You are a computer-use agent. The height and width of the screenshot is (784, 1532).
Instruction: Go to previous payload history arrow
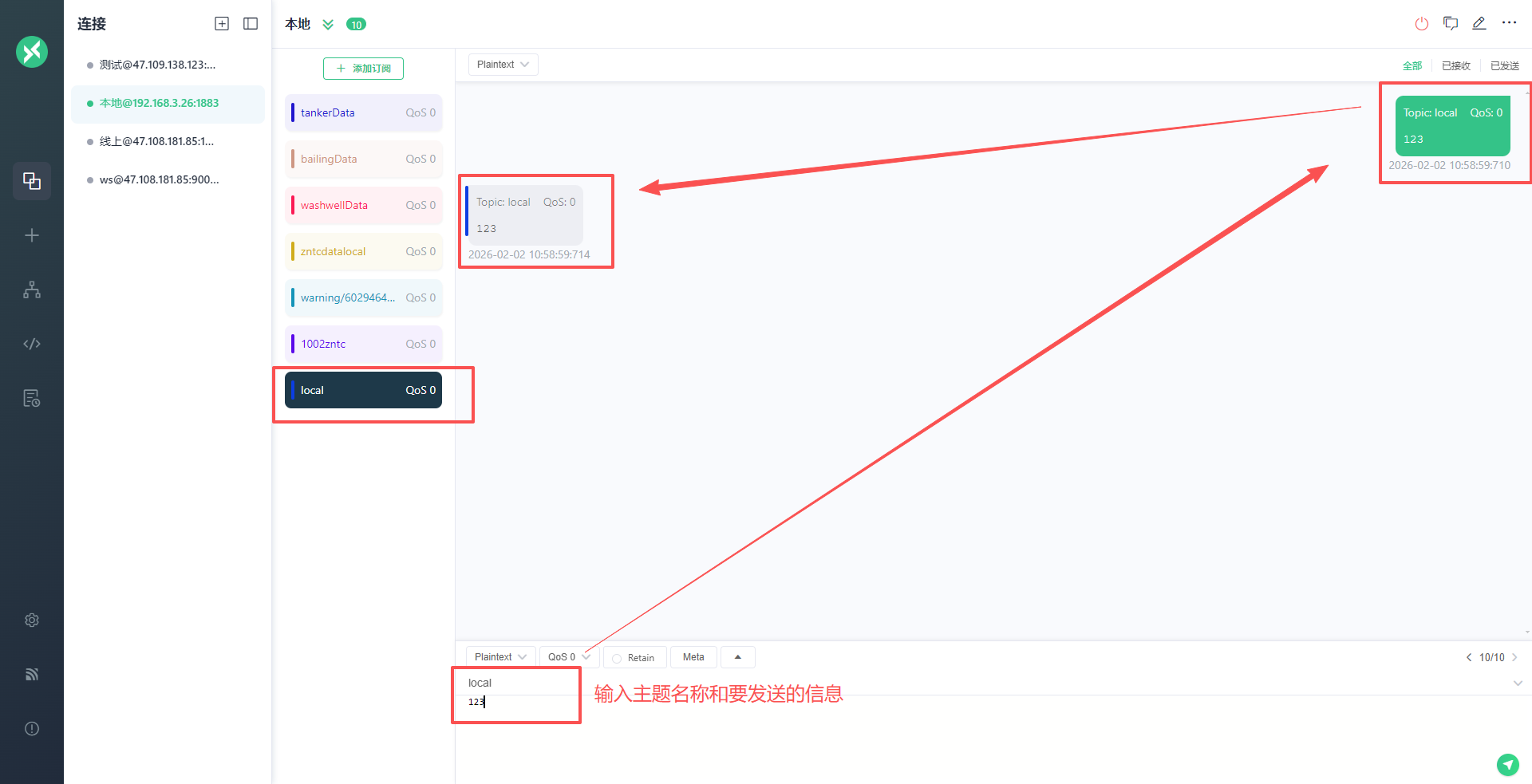[1469, 657]
